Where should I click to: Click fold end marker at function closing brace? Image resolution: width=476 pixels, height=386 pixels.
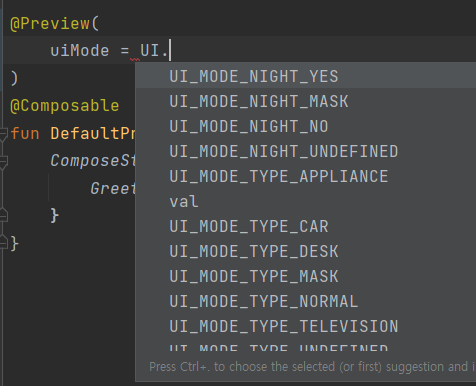[x=3, y=243]
